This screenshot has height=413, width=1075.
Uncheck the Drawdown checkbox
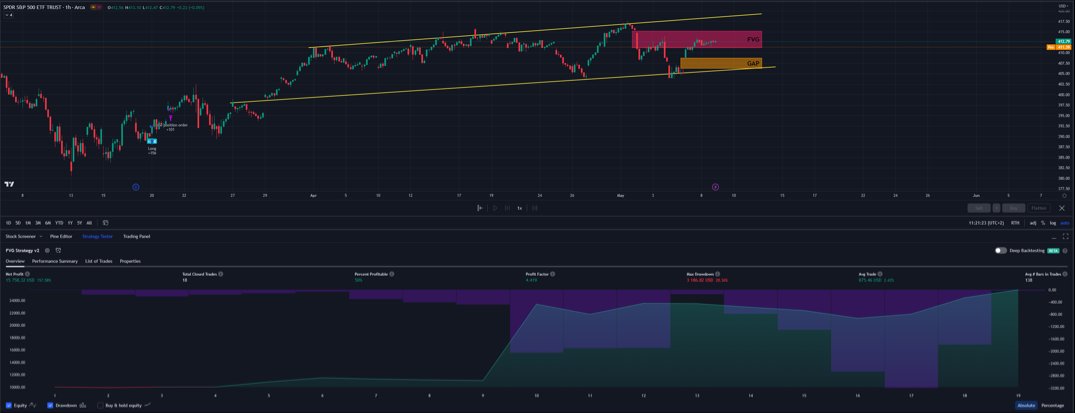point(50,405)
